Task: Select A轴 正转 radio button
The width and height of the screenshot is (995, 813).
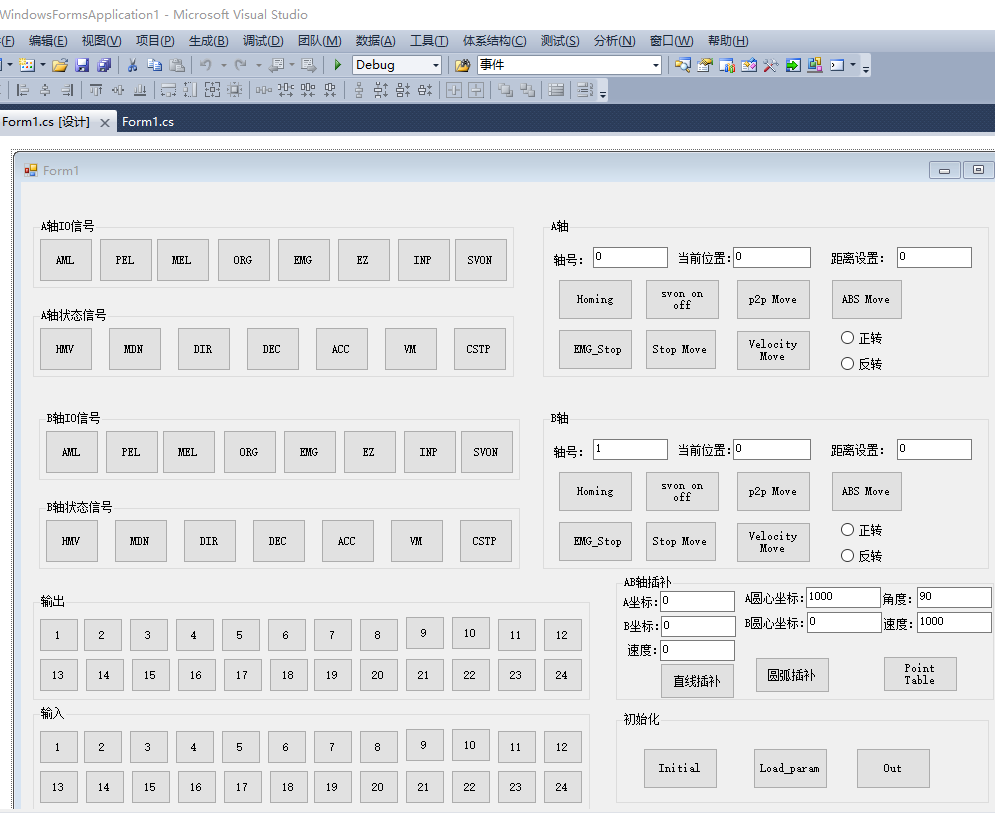Action: click(x=848, y=338)
